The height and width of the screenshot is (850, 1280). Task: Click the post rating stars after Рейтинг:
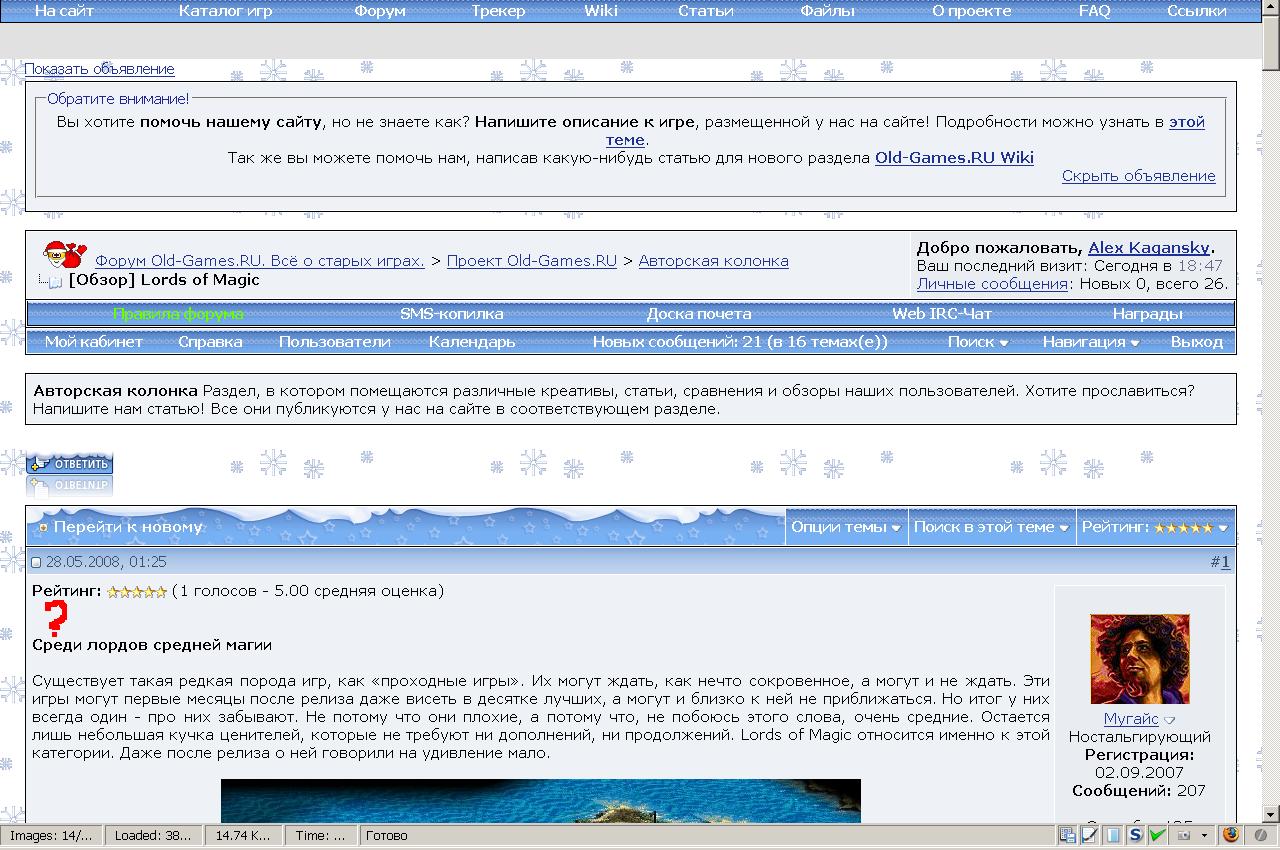coord(137,592)
